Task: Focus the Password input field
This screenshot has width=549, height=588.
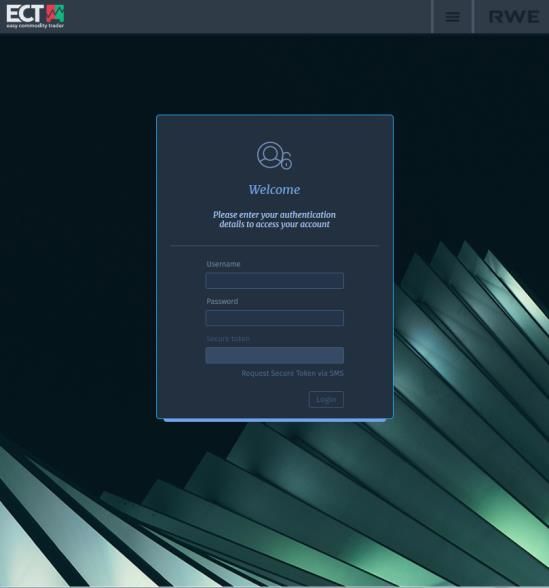Action: point(274,318)
